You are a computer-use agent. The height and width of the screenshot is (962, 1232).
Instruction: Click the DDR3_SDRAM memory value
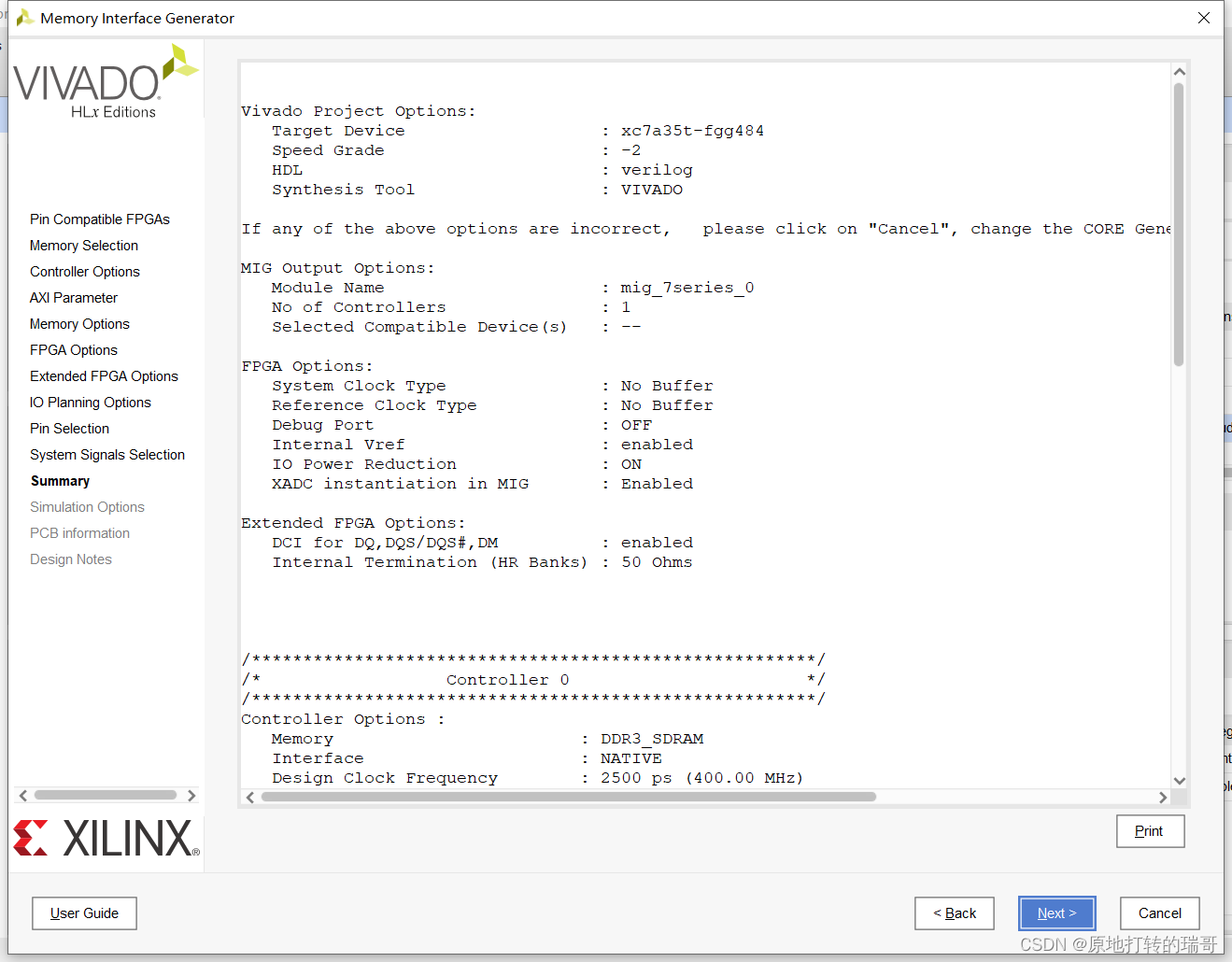point(652,739)
